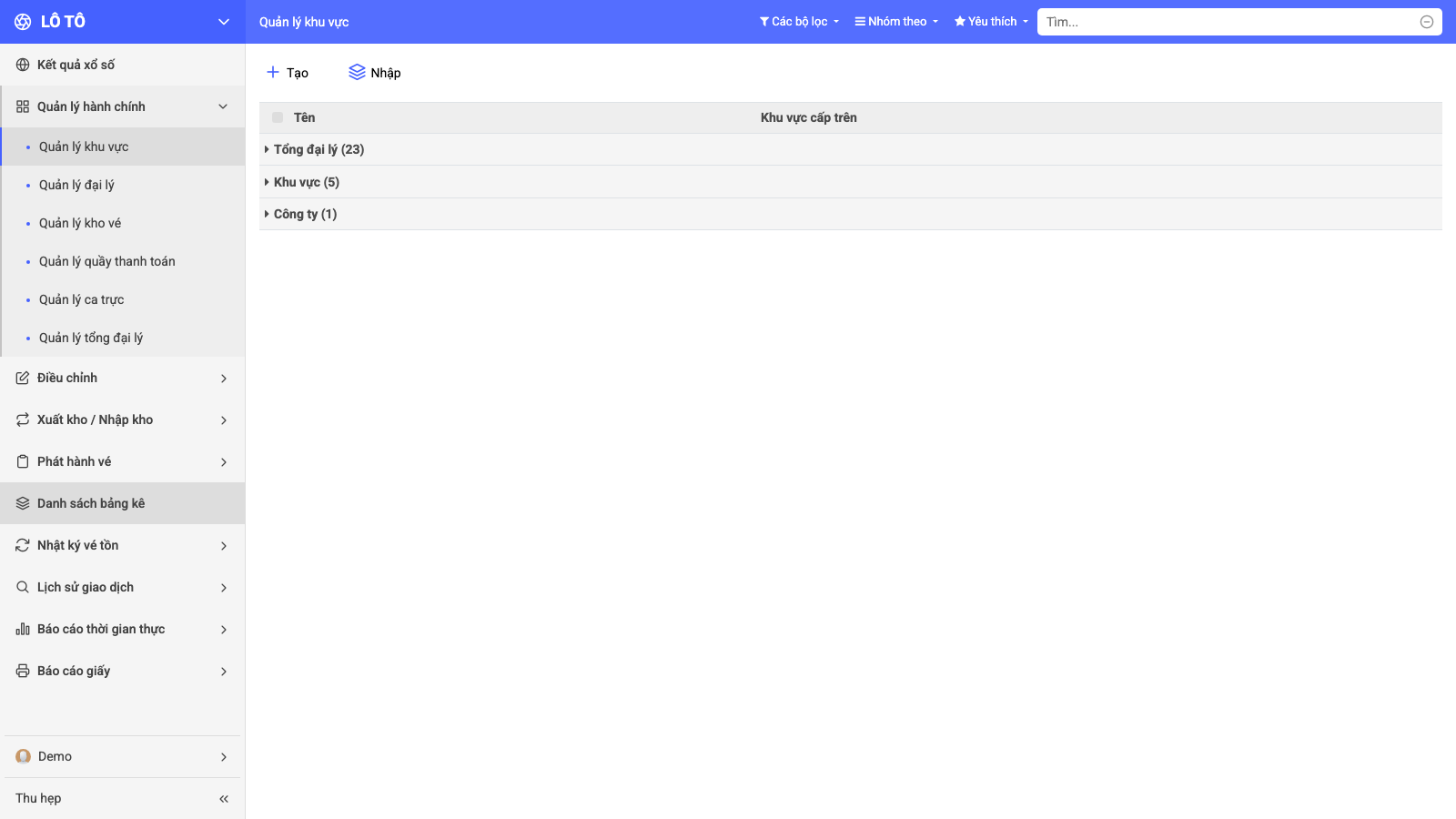Click the clear icon inside the search box

coord(1427,22)
